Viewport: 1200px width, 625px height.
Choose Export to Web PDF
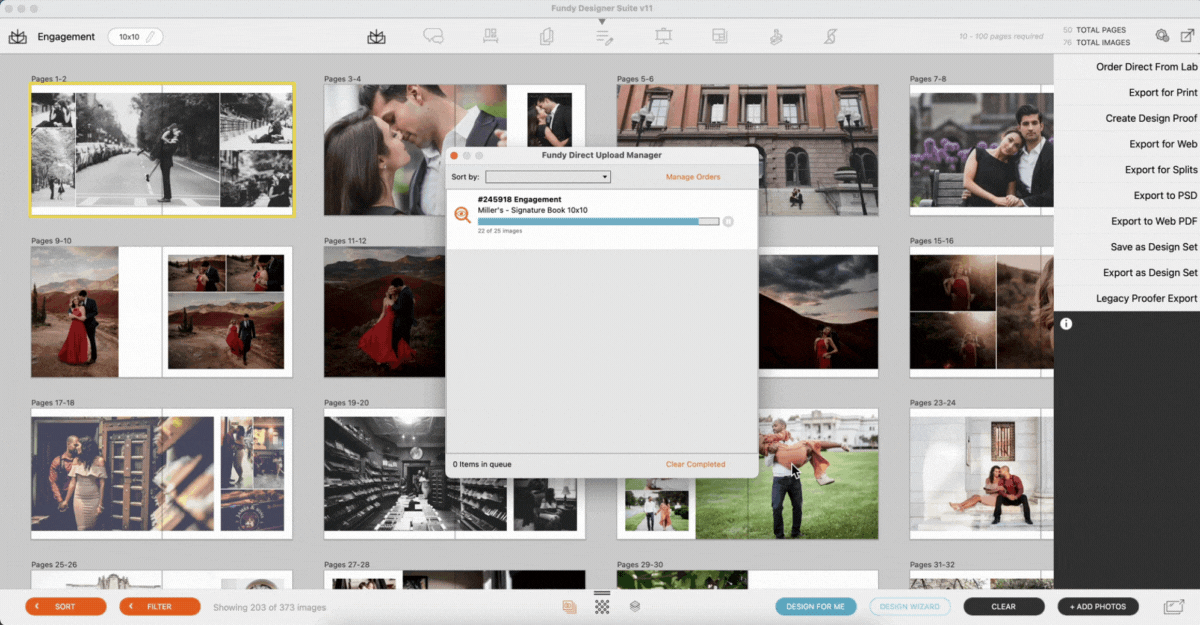click(1154, 221)
